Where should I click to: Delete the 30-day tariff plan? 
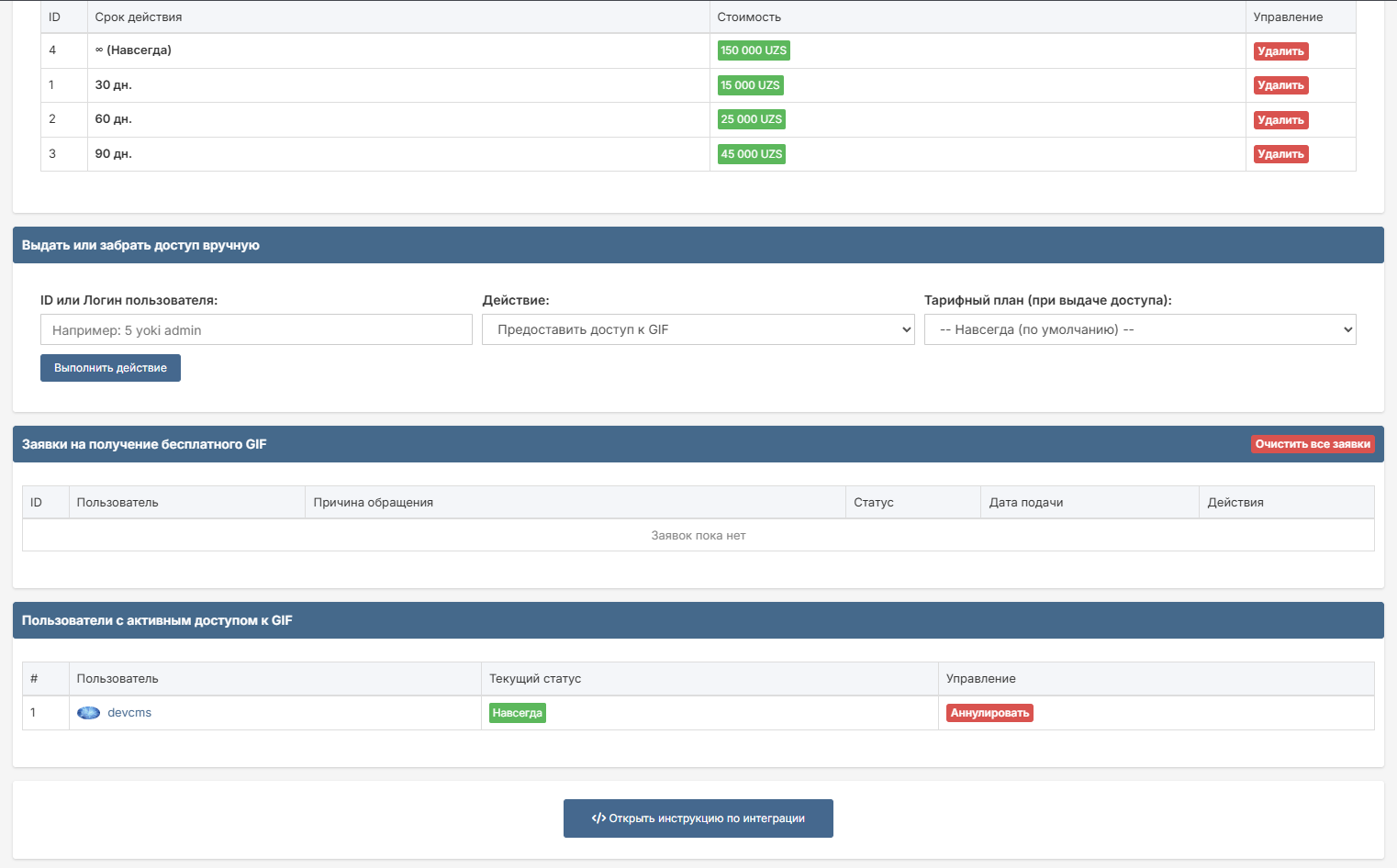[1280, 85]
